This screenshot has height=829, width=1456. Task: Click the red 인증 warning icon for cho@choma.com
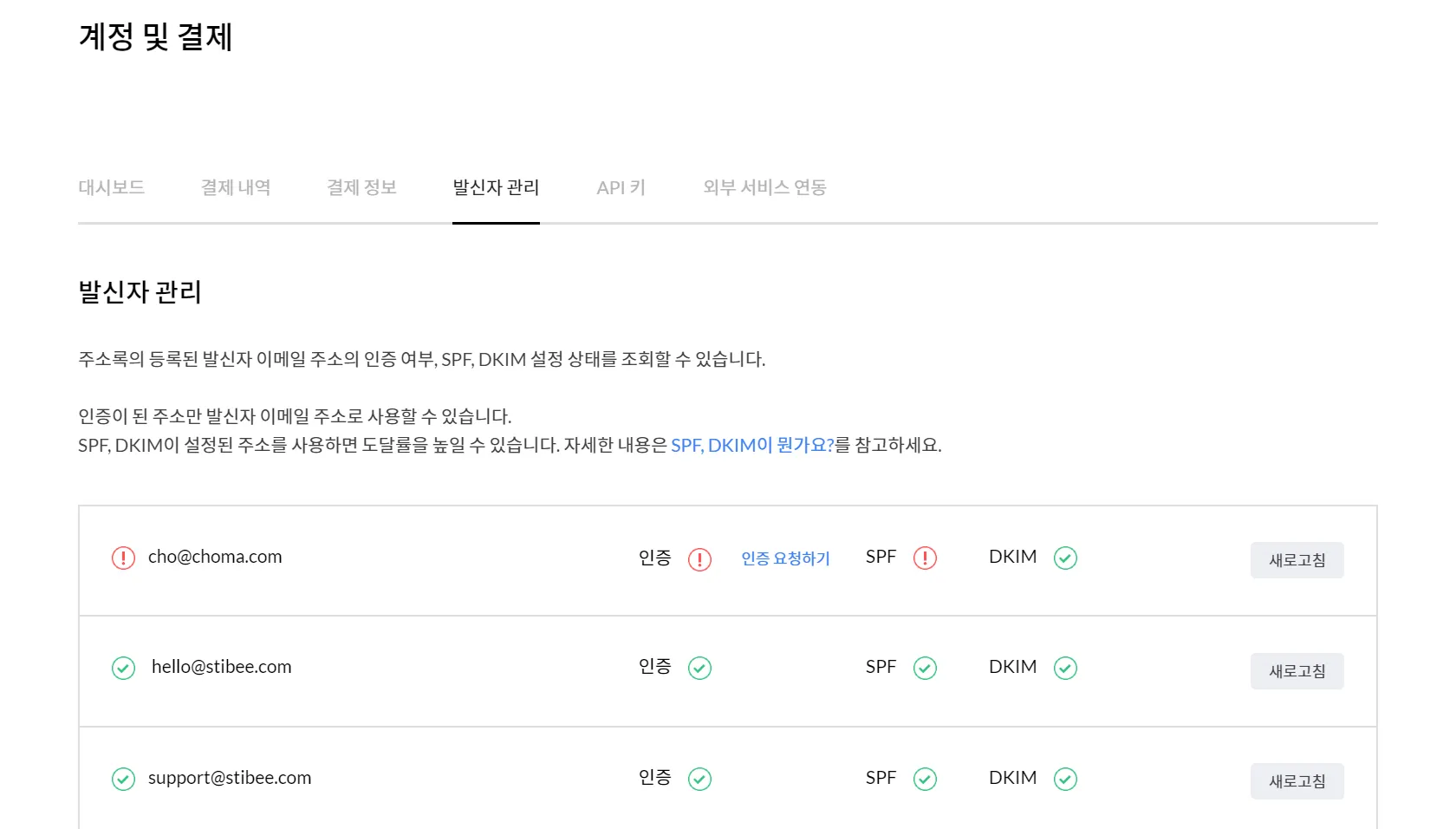[x=699, y=559]
